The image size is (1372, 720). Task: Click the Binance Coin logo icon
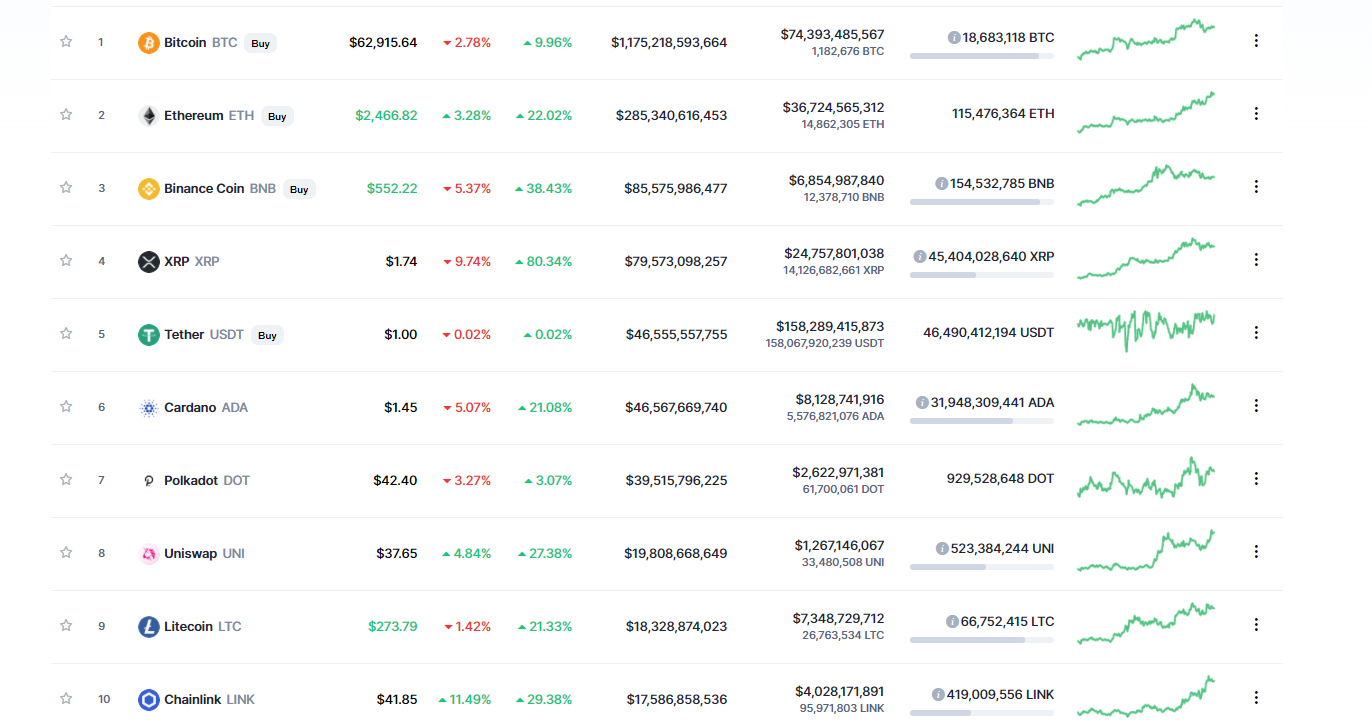tap(148, 189)
